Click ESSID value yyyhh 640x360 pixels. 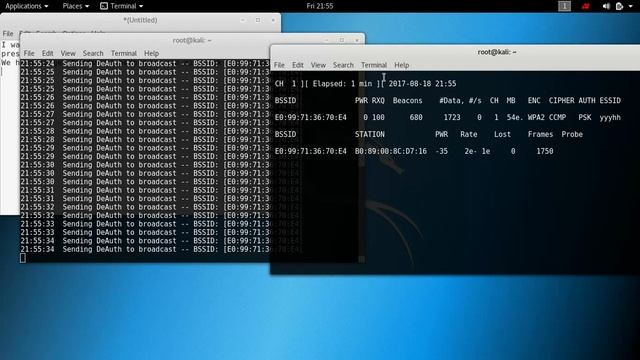[610, 118]
